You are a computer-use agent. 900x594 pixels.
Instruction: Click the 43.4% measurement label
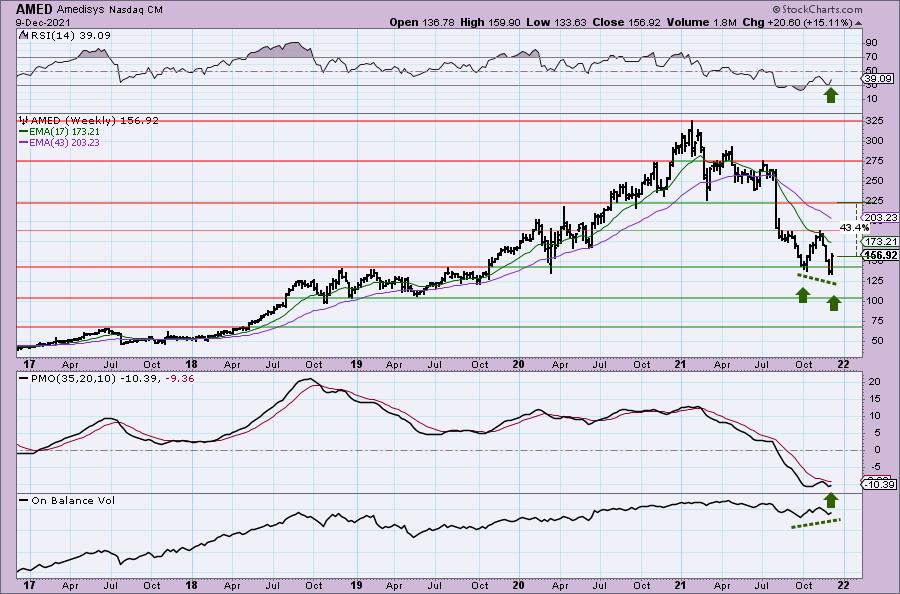click(x=854, y=228)
